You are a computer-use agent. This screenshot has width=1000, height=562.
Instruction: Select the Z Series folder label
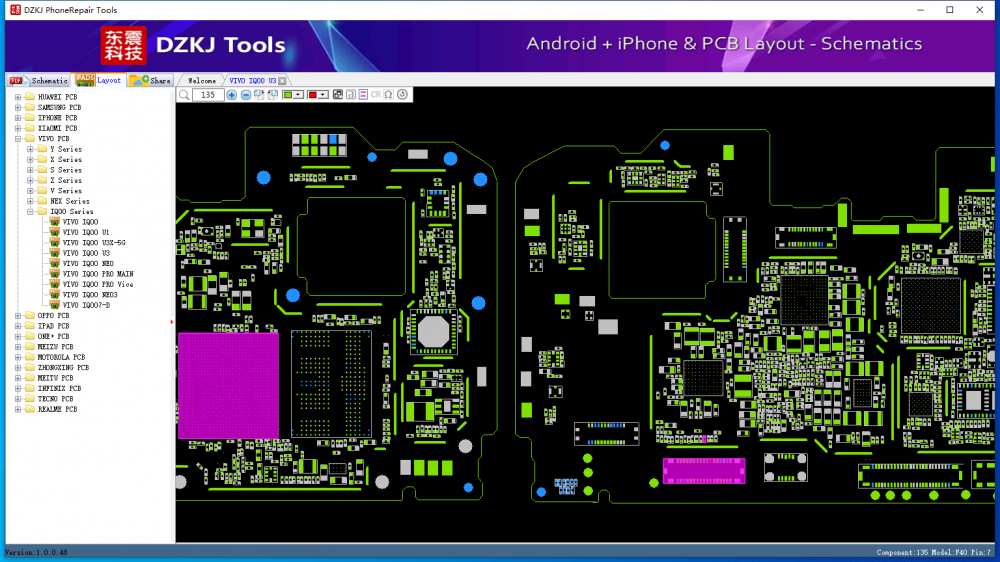coord(66,181)
